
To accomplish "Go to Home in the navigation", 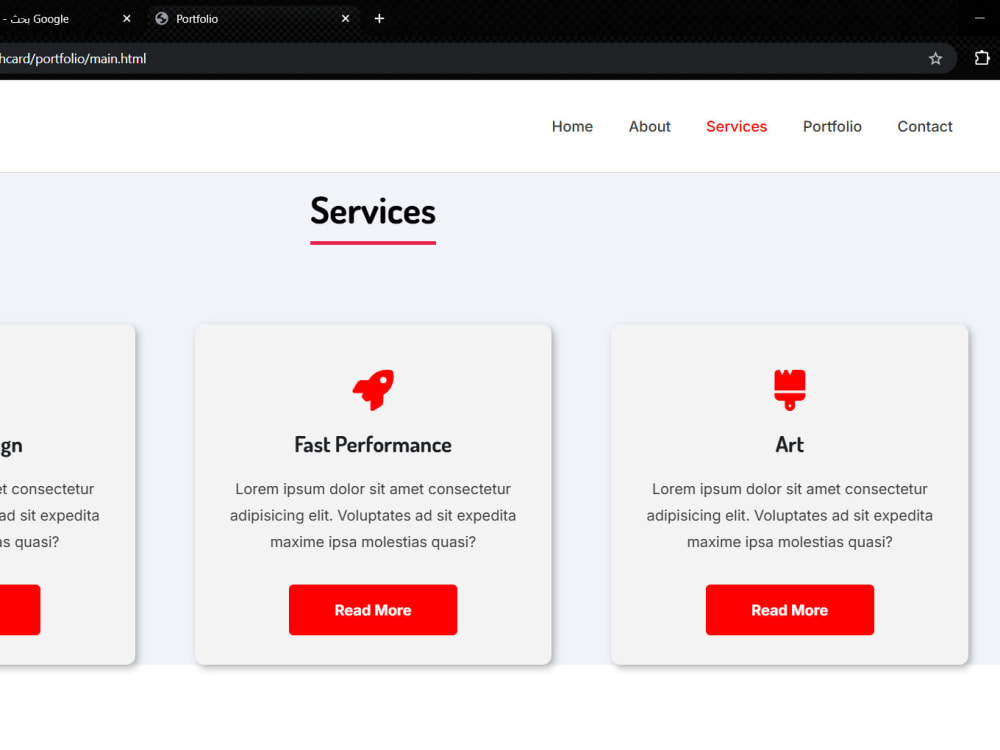I will (x=572, y=126).
